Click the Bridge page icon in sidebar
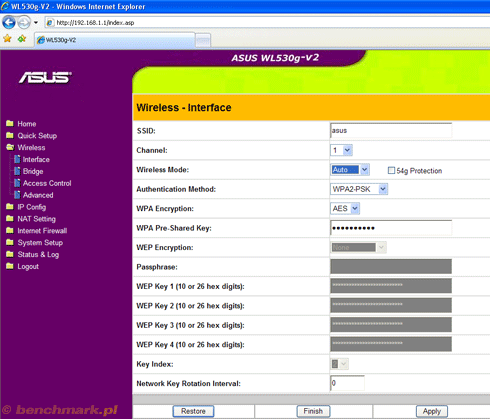Viewport: 490px width, 419px height. pyautogui.click(x=17, y=171)
